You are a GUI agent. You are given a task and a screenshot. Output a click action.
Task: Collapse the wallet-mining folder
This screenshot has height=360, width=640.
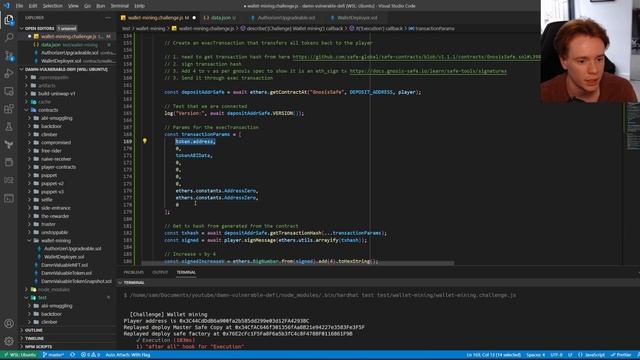[x=56, y=241]
